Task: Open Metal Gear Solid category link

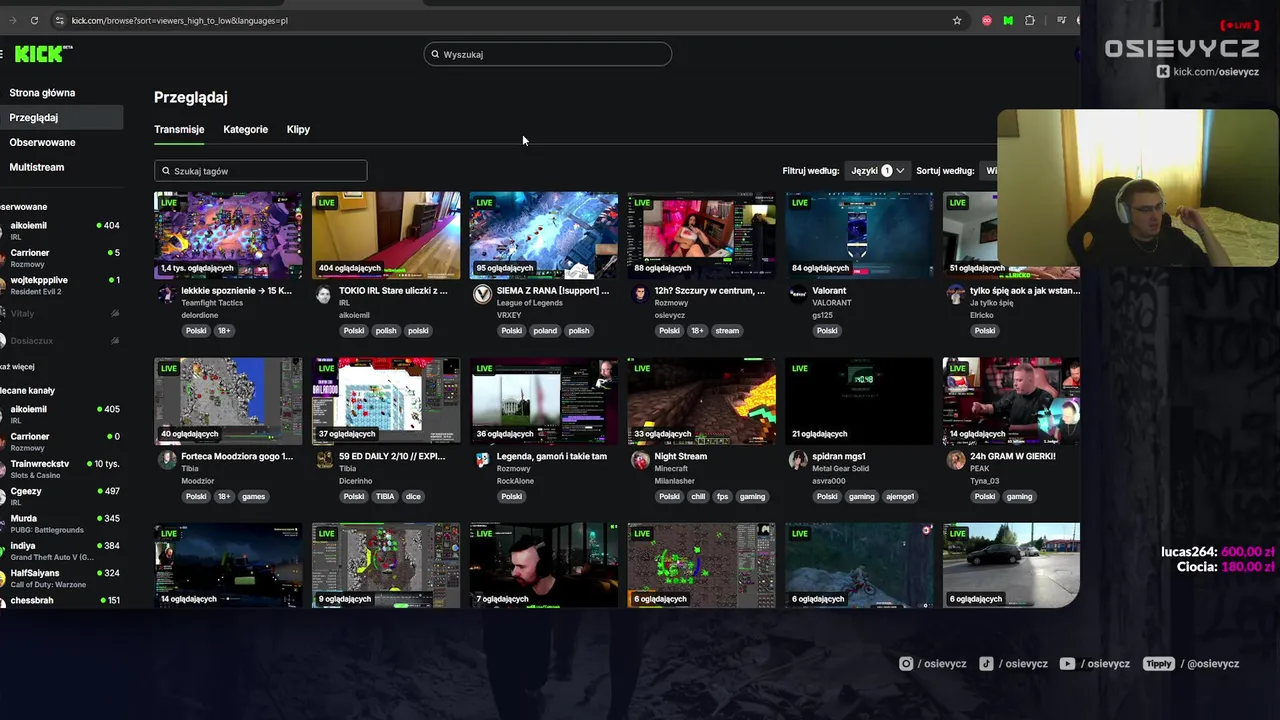Action: [841, 469]
